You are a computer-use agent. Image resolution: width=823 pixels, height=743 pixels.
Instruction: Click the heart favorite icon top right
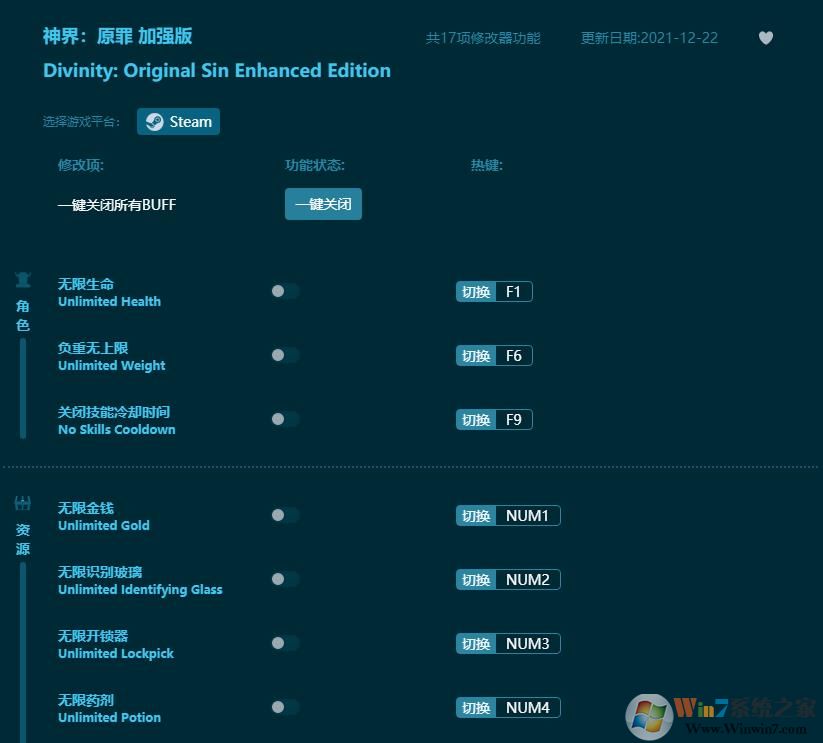pyautogui.click(x=765, y=37)
